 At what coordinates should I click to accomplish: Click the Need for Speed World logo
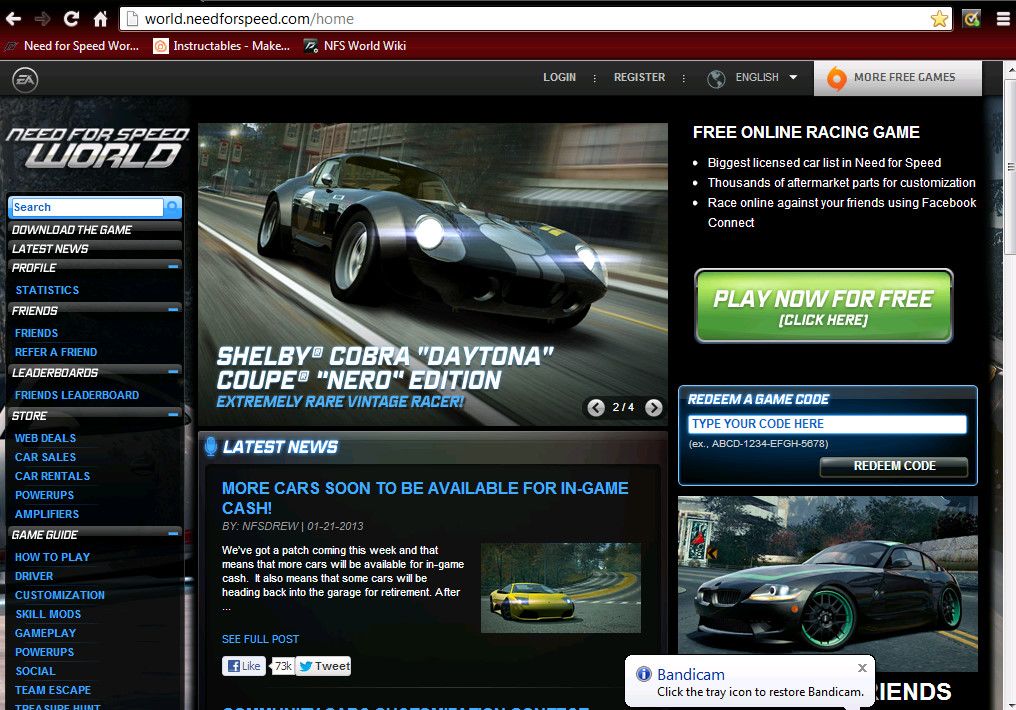tap(97, 148)
